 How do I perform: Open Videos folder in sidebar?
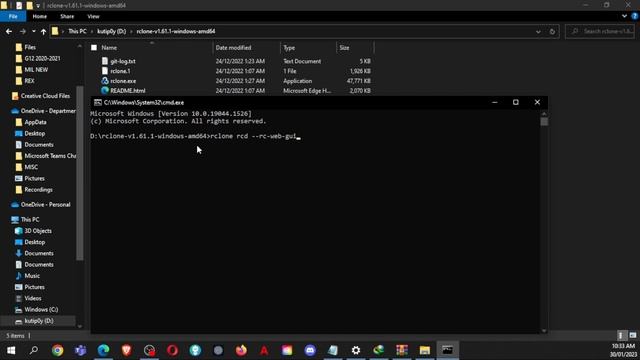(33, 298)
